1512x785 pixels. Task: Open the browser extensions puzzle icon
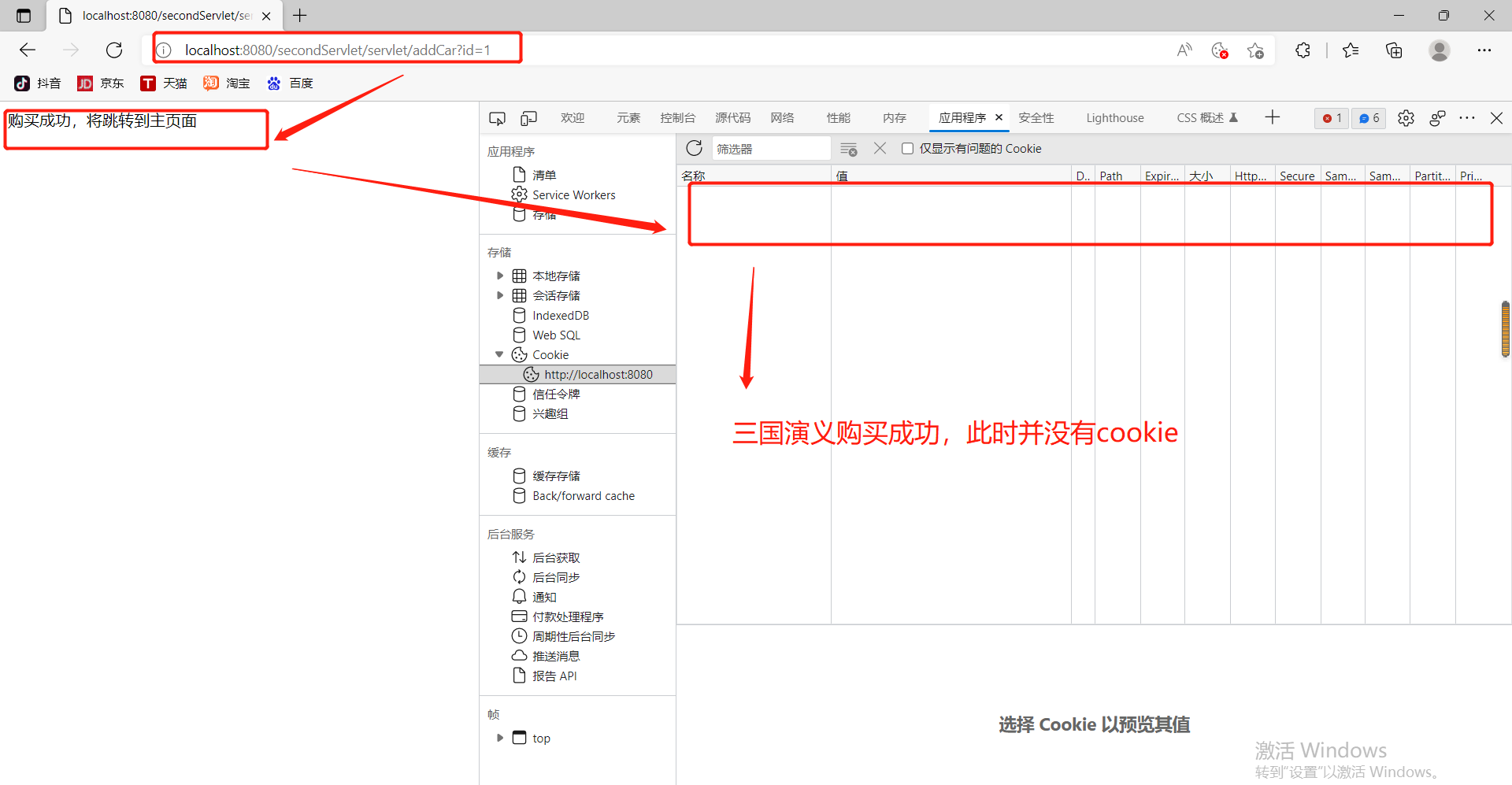pos(1303,50)
